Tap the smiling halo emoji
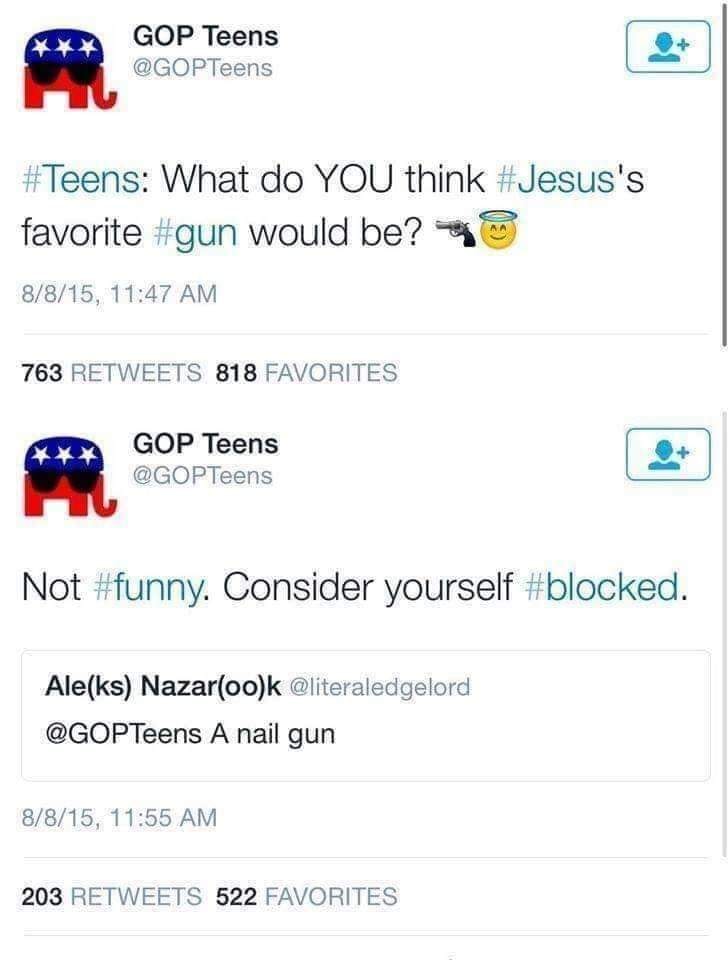This screenshot has height=960, width=728. 498,231
